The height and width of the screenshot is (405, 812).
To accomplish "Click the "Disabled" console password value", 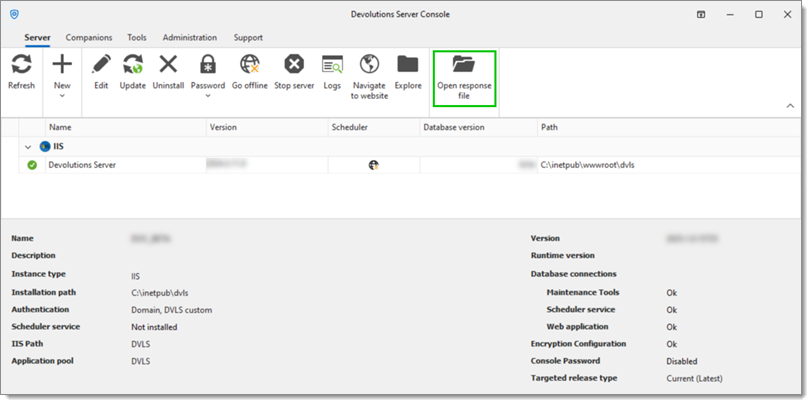I will (682, 361).
